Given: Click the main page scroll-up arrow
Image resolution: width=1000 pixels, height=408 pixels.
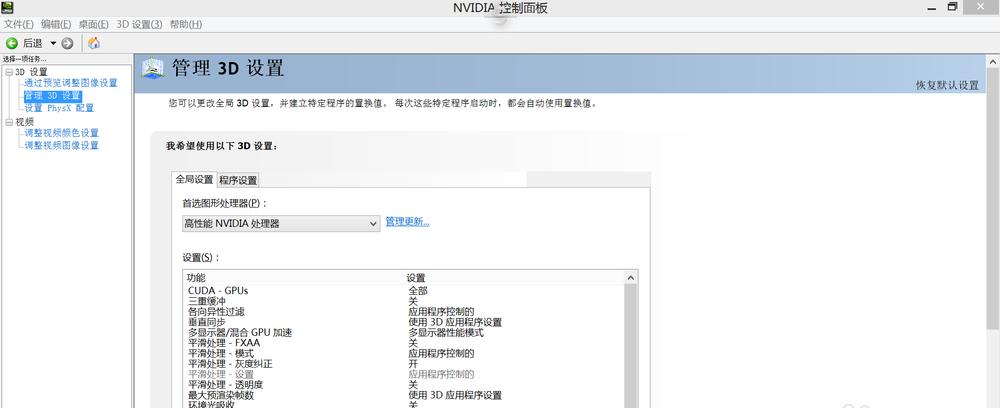Looking at the screenshot, I should coord(993,61).
